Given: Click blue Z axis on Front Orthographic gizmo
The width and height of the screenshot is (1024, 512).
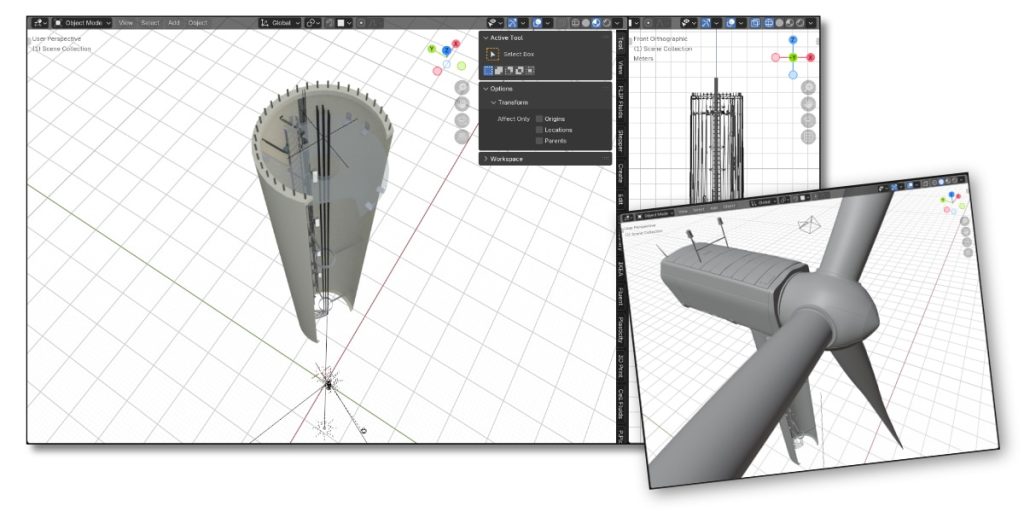Looking at the screenshot, I should pyautogui.click(x=793, y=40).
